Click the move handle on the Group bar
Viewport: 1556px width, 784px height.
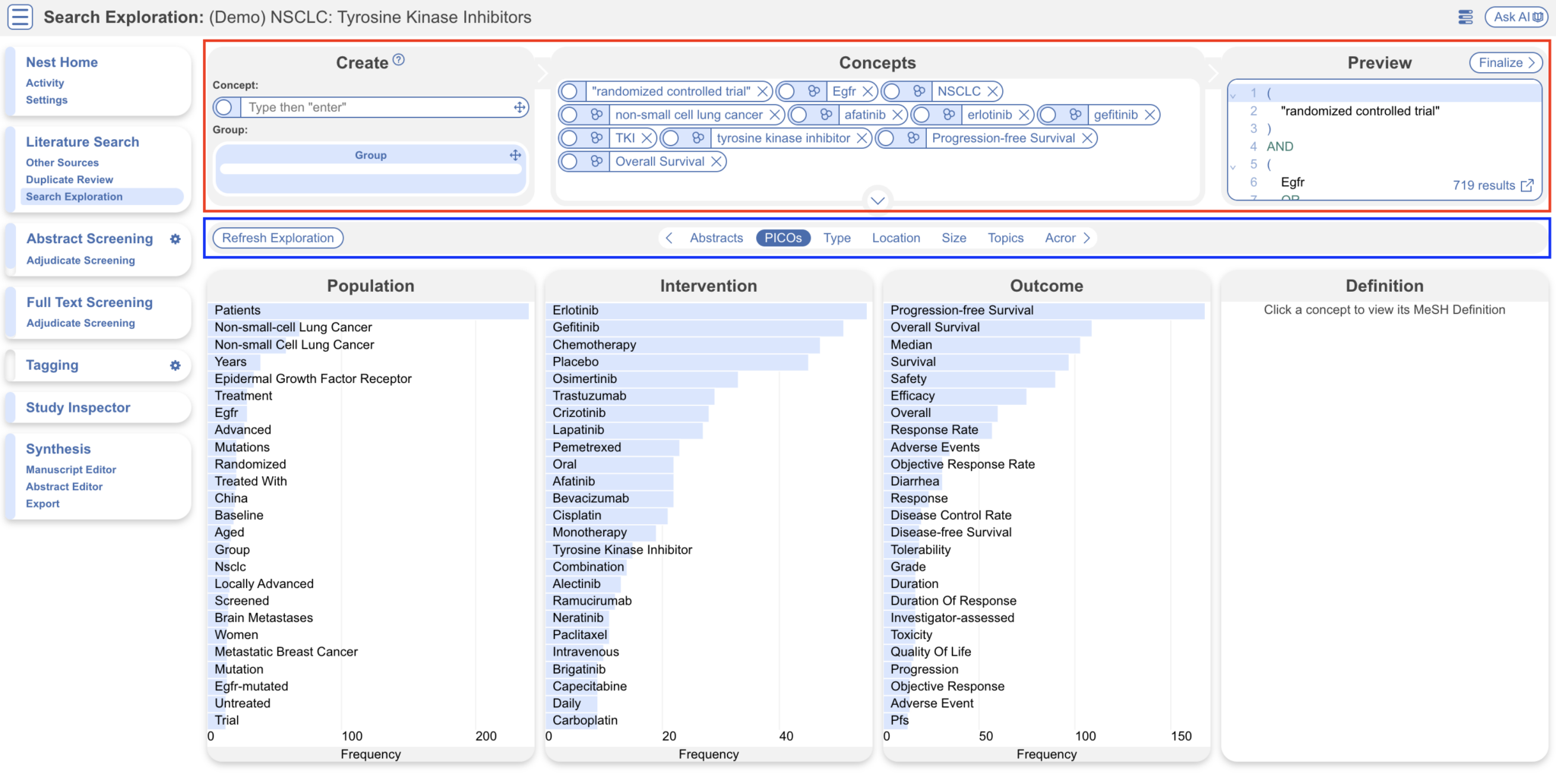(x=515, y=155)
